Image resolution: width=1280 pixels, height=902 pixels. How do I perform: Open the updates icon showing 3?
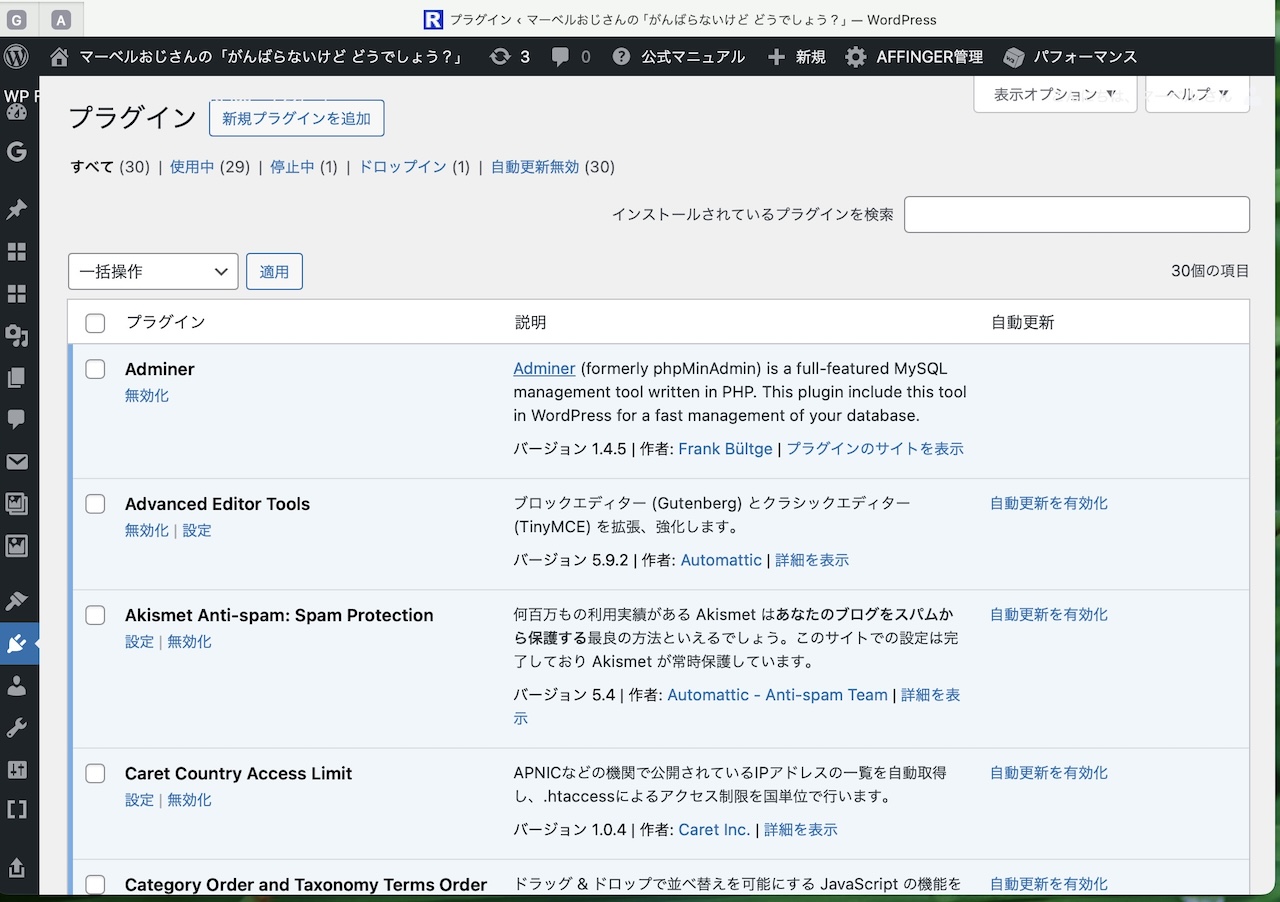[x=509, y=57]
